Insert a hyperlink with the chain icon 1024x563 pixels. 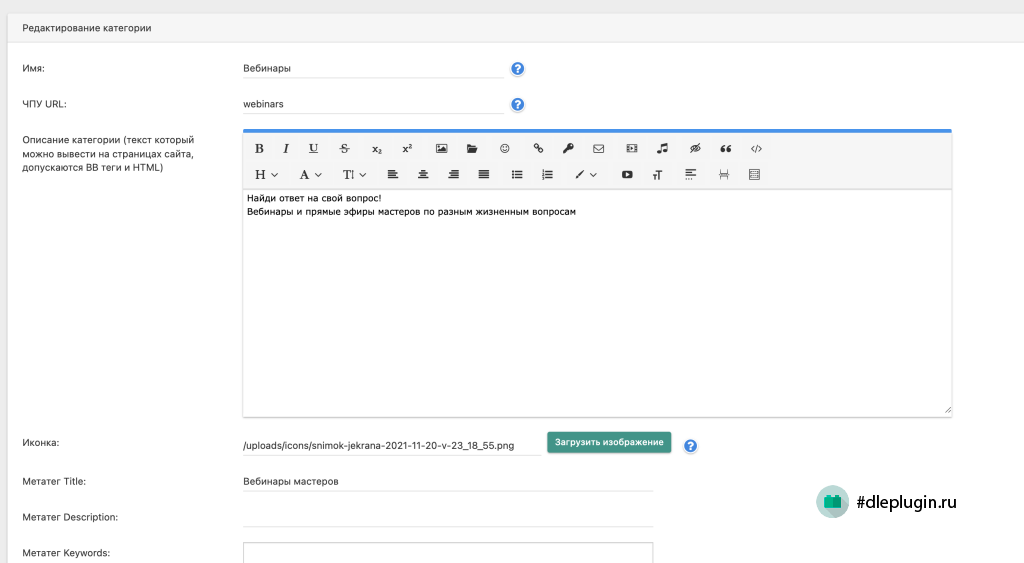pos(538,149)
